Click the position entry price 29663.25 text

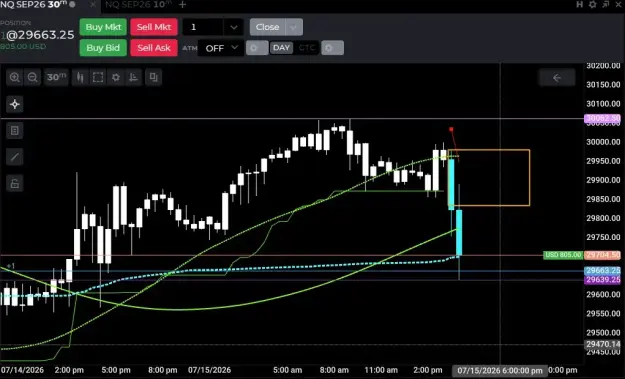point(40,35)
